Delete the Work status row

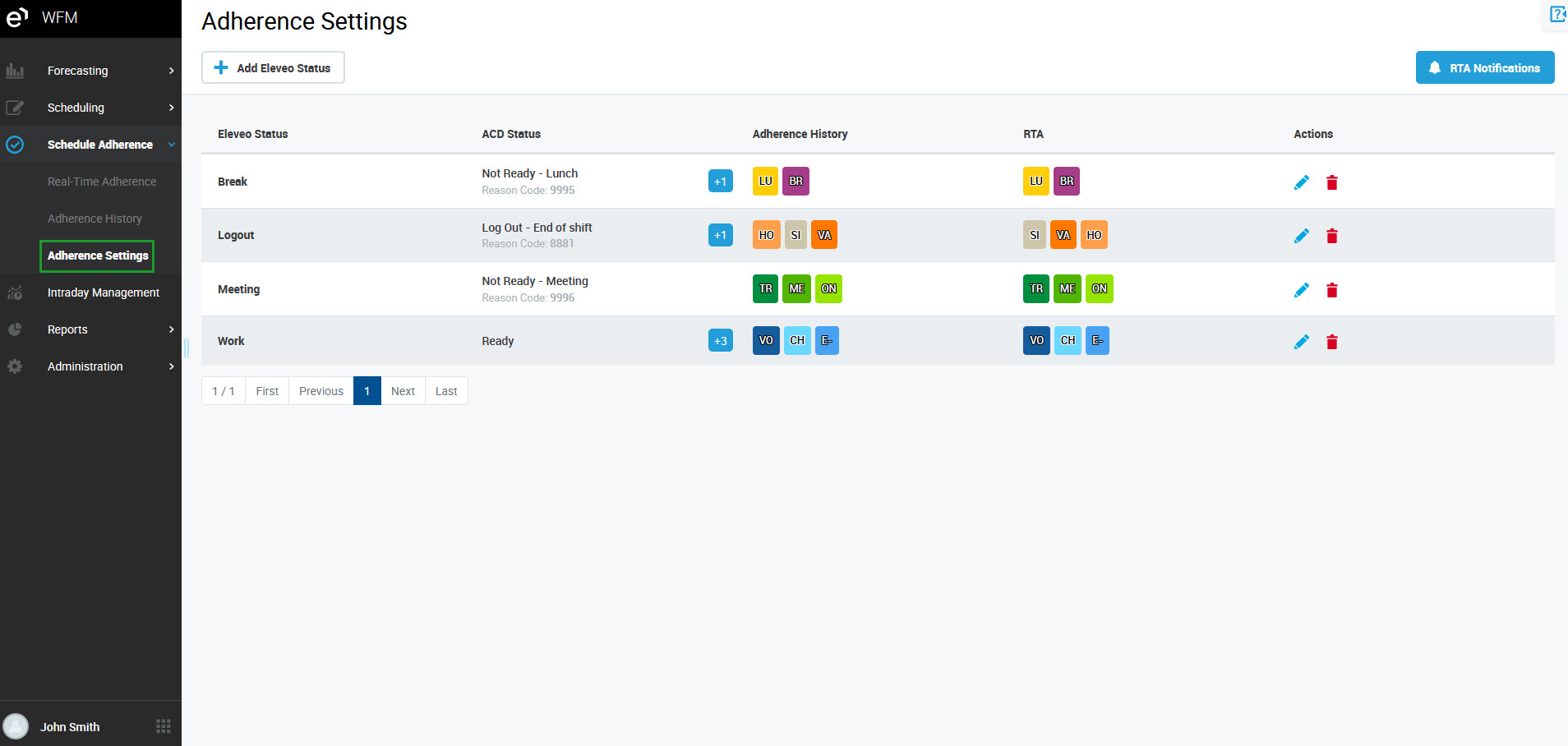pos(1331,342)
